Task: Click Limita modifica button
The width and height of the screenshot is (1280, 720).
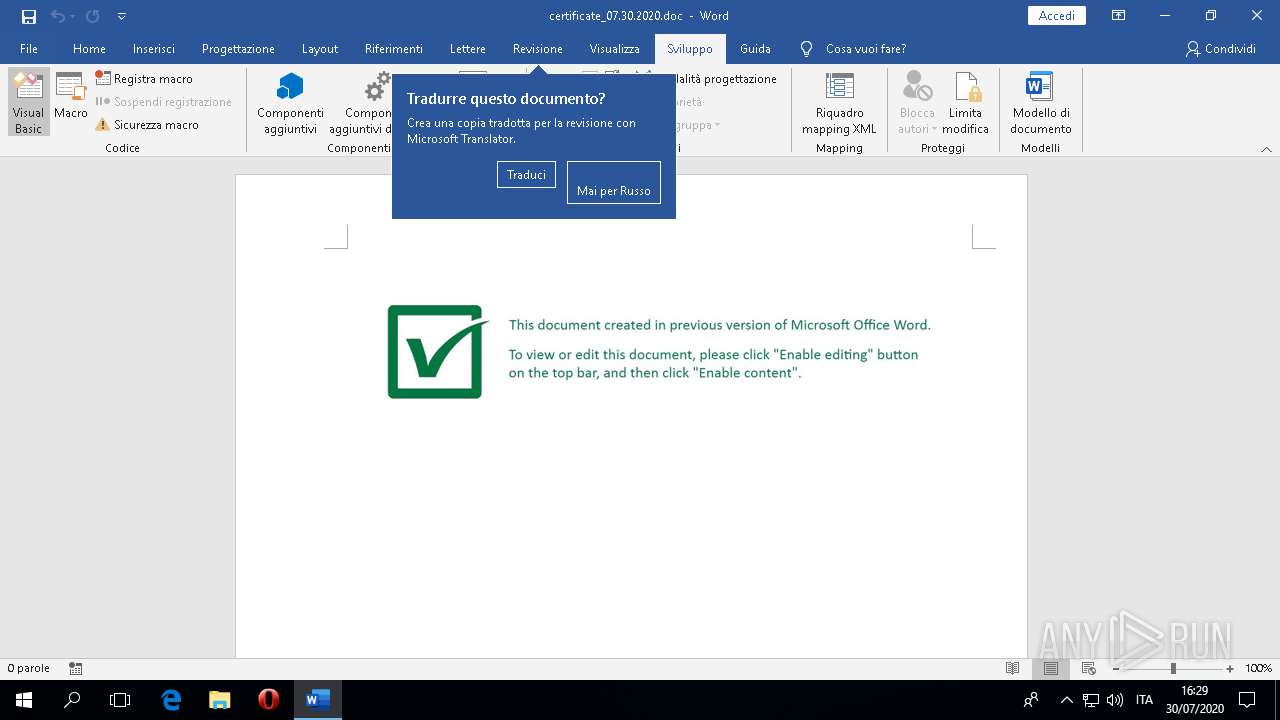Action: [x=965, y=103]
